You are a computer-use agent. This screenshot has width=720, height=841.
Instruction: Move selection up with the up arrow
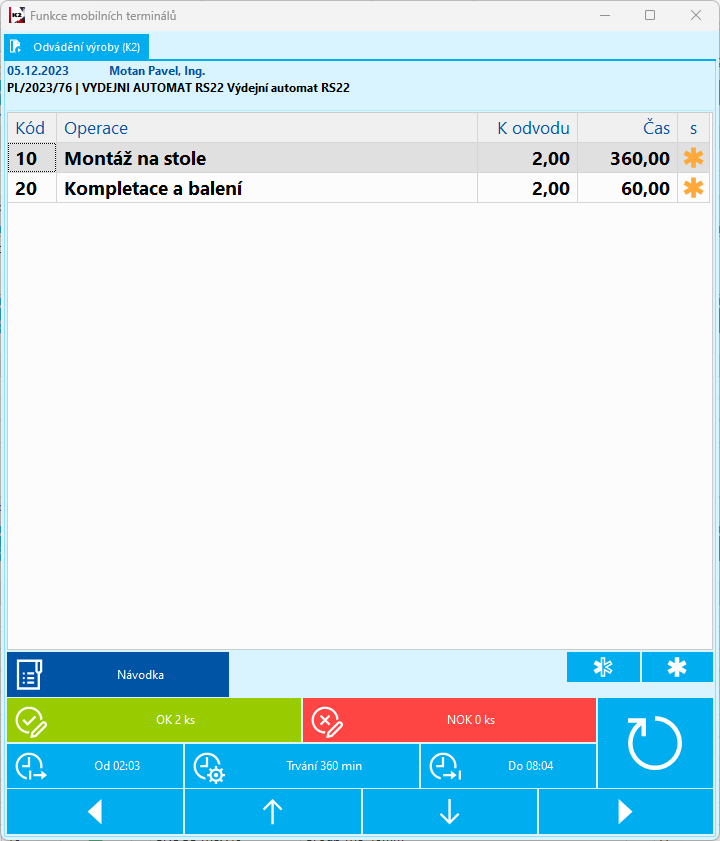pos(273,811)
